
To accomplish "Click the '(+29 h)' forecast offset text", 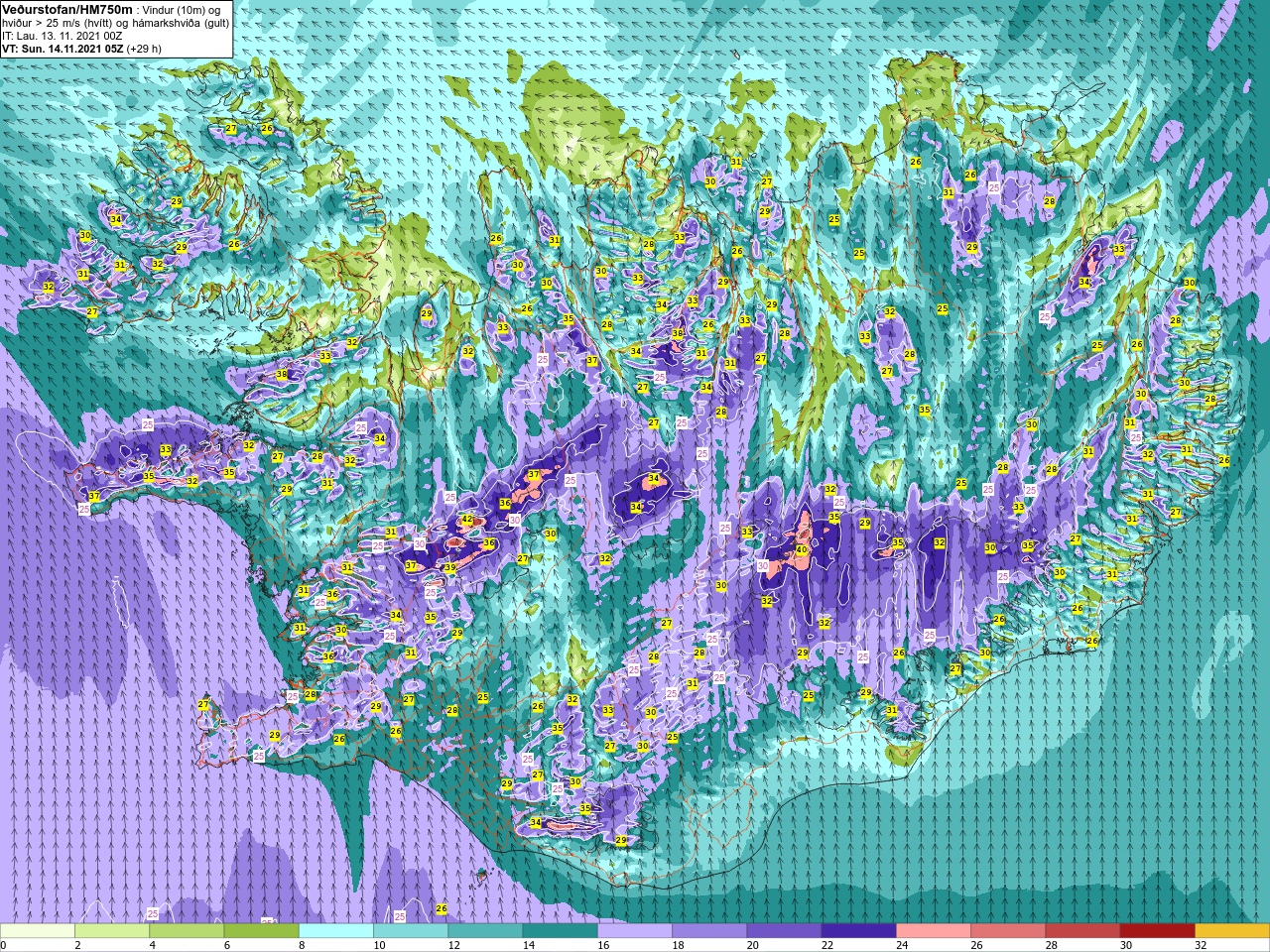I will click(x=144, y=49).
